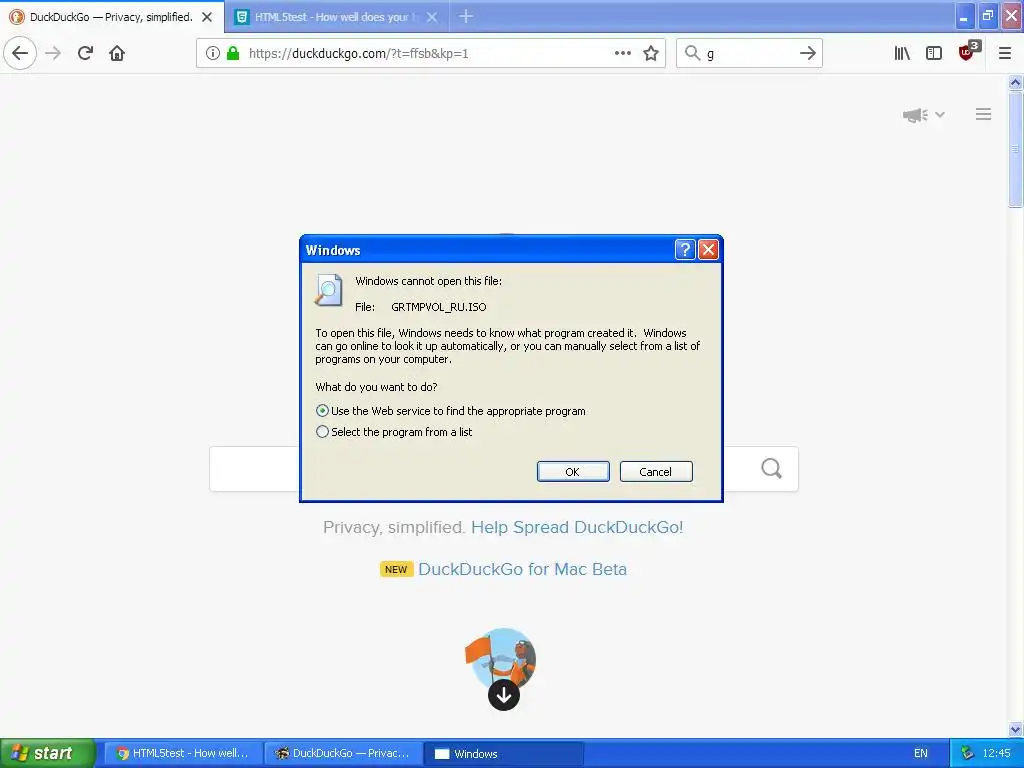This screenshot has height=768, width=1024.
Task: Switch to the HTML5test tab
Action: click(337, 17)
